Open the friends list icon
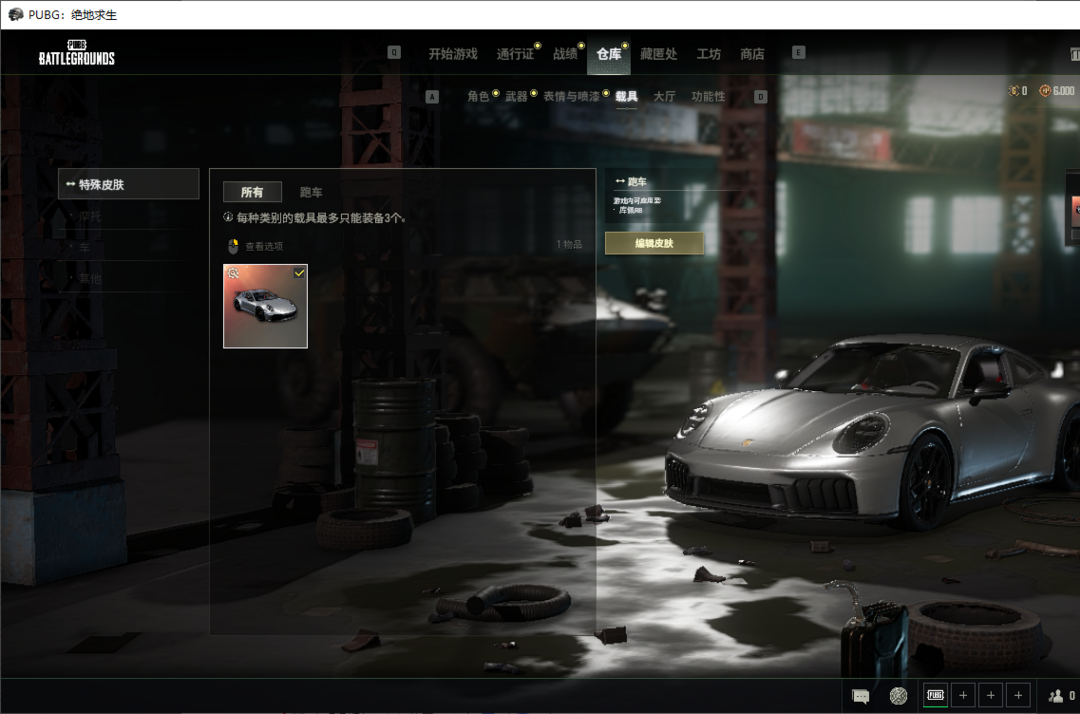The image size is (1080, 714). [1056, 696]
